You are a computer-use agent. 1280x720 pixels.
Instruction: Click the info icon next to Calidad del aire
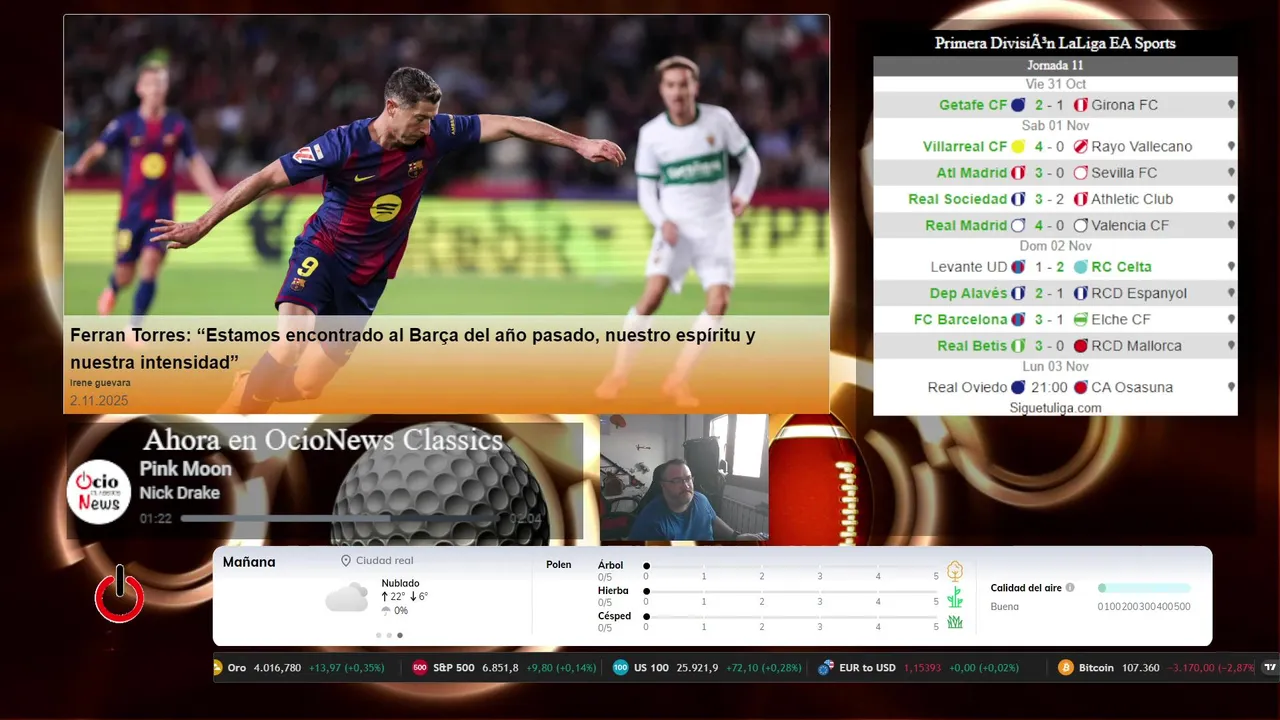[1070, 588]
